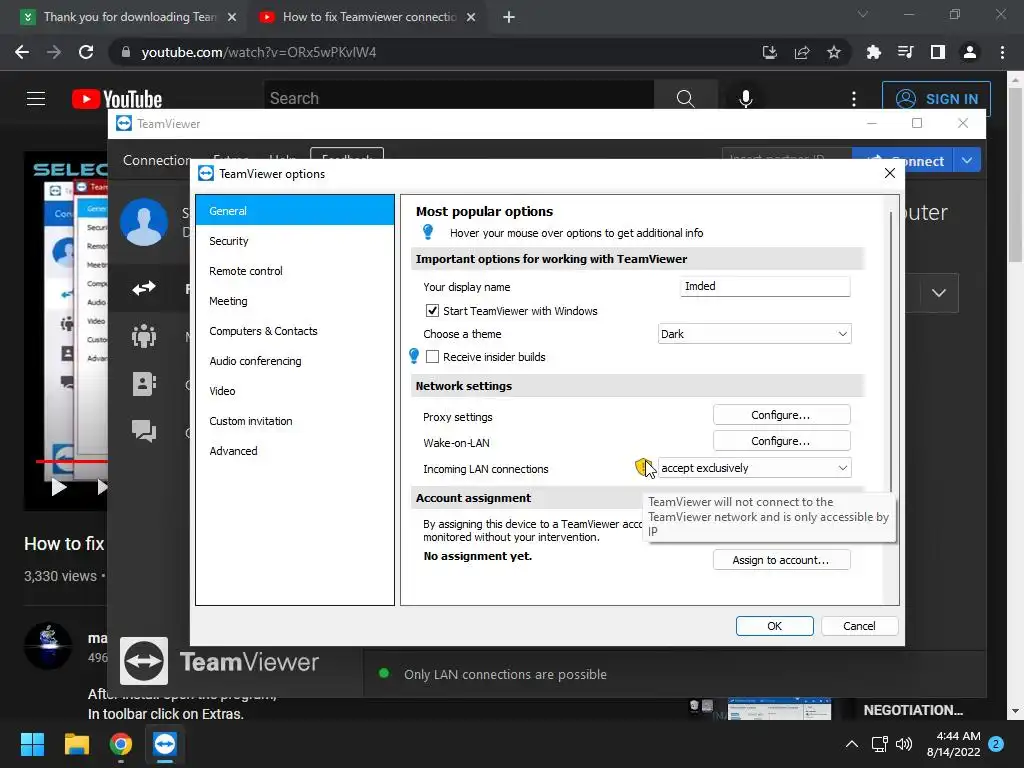
Task: Click TeamViewer remote control arrows sidebar icon
Action: (144, 287)
